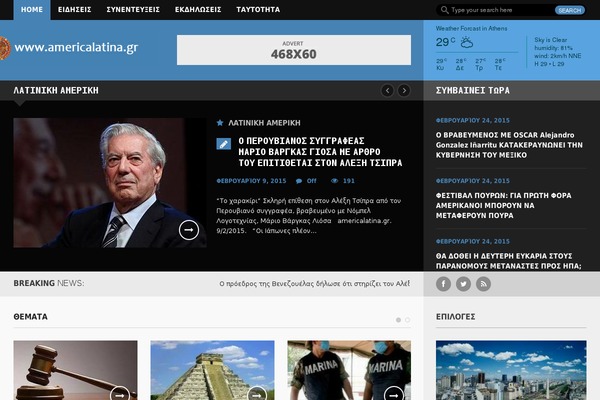Viewport: 600px width, 400px height.
Task: Open the Facebook social icon
Action: tap(443, 284)
